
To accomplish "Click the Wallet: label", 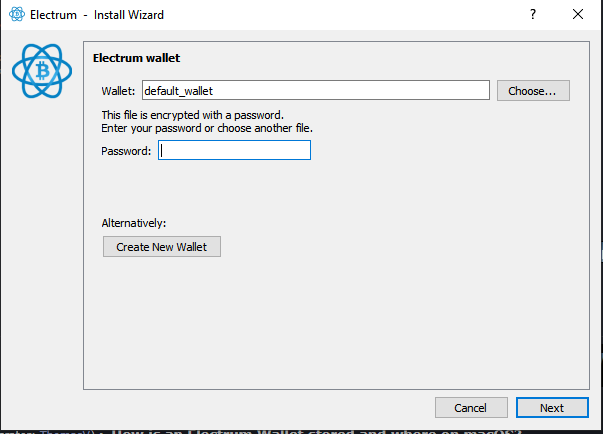I will pos(118,91).
